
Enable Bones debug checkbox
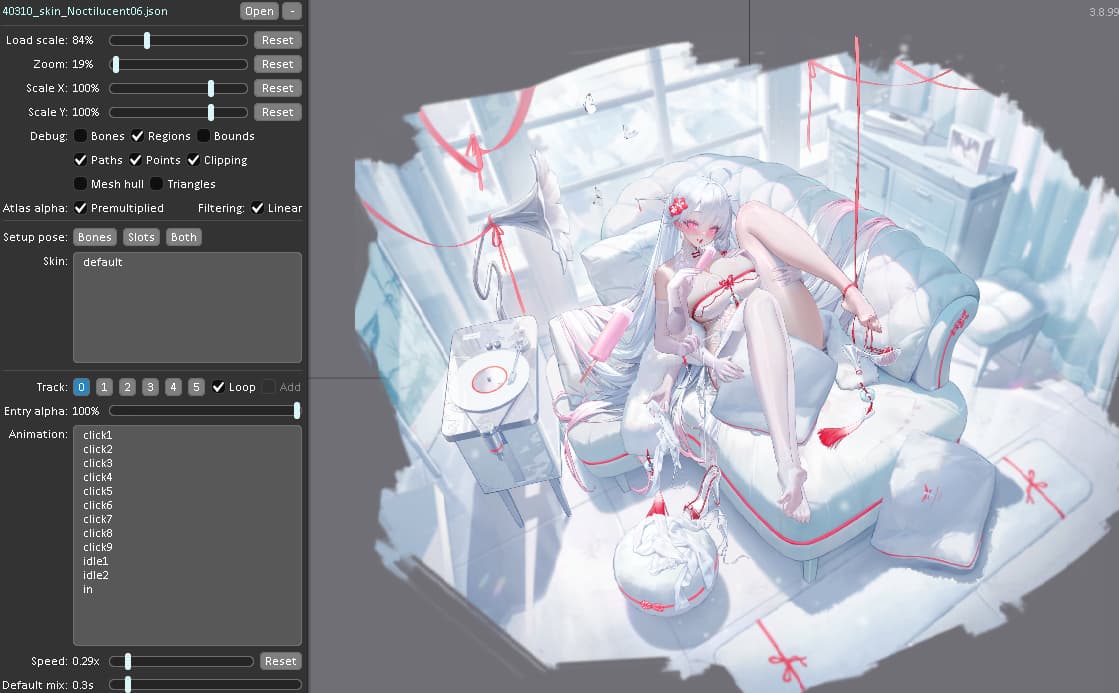tap(81, 136)
